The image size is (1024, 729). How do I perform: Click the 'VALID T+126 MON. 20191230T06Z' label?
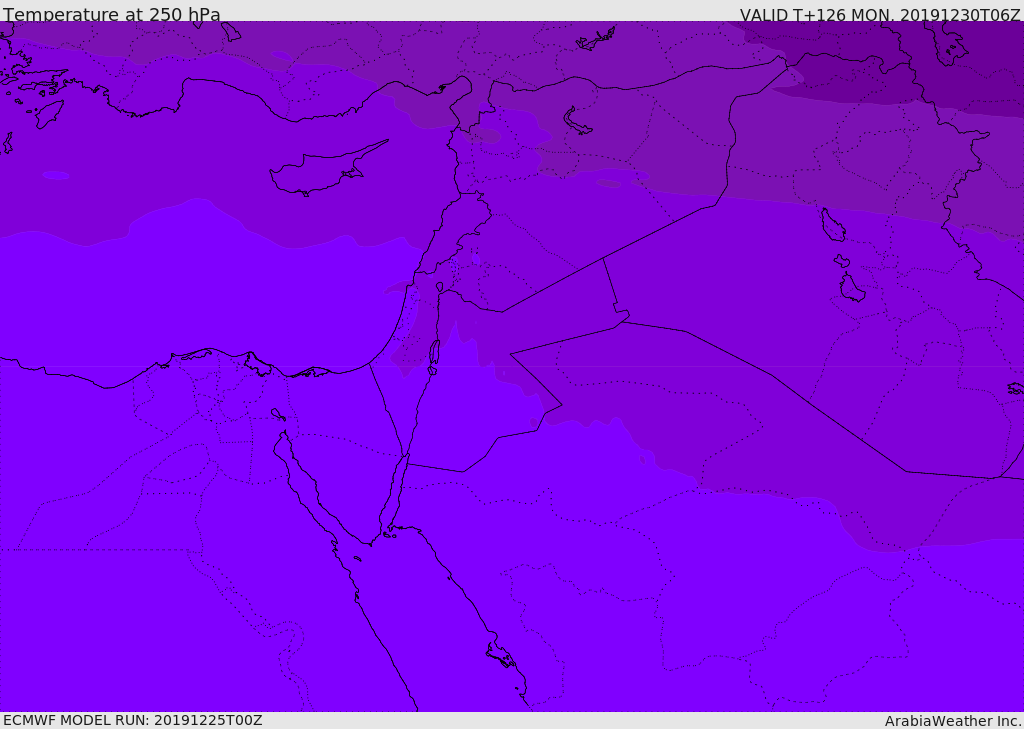pos(880,14)
